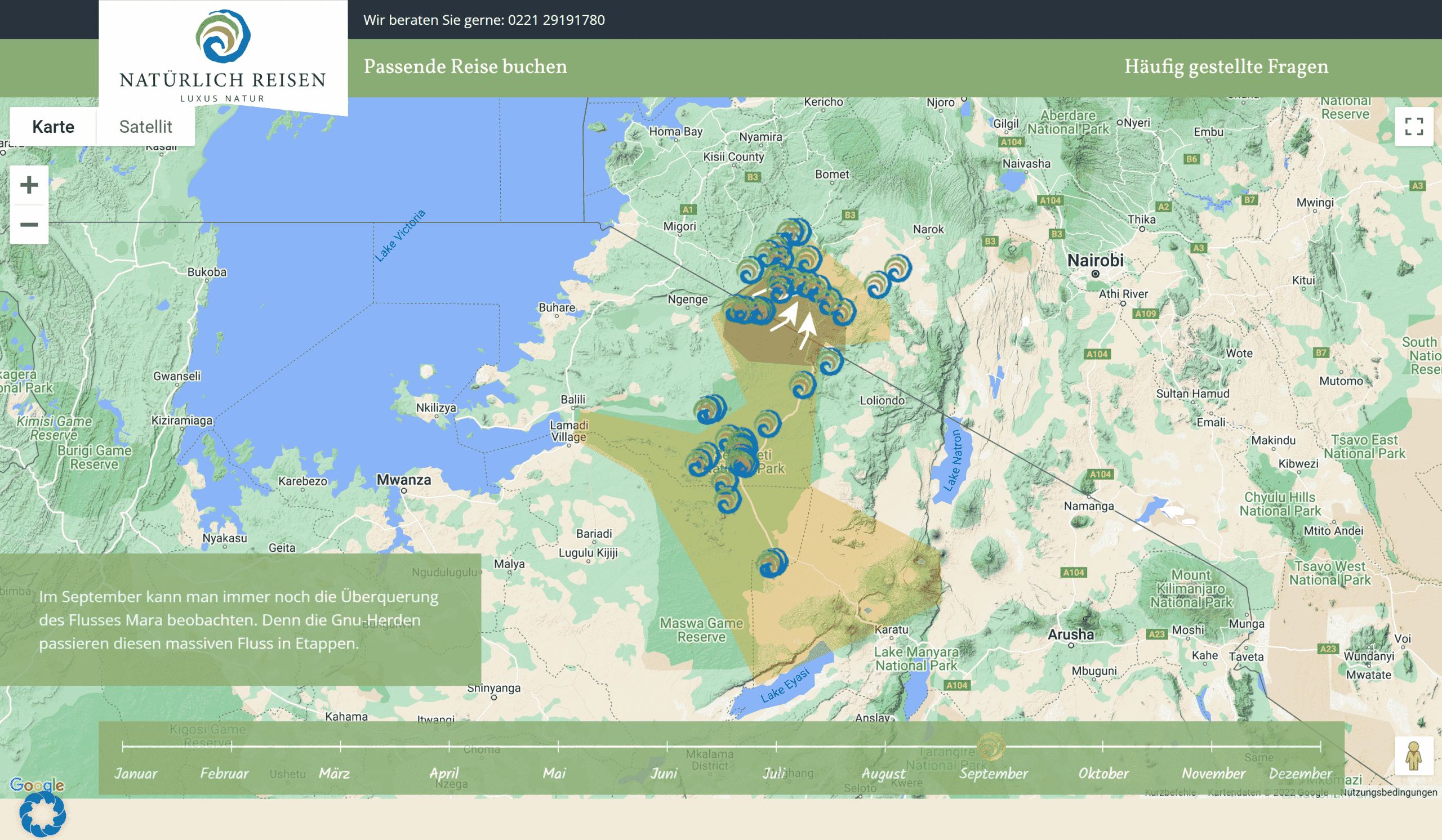The image size is (1442, 840).
Task: Click the Maswa Game Reserve label
Action: pos(701,629)
